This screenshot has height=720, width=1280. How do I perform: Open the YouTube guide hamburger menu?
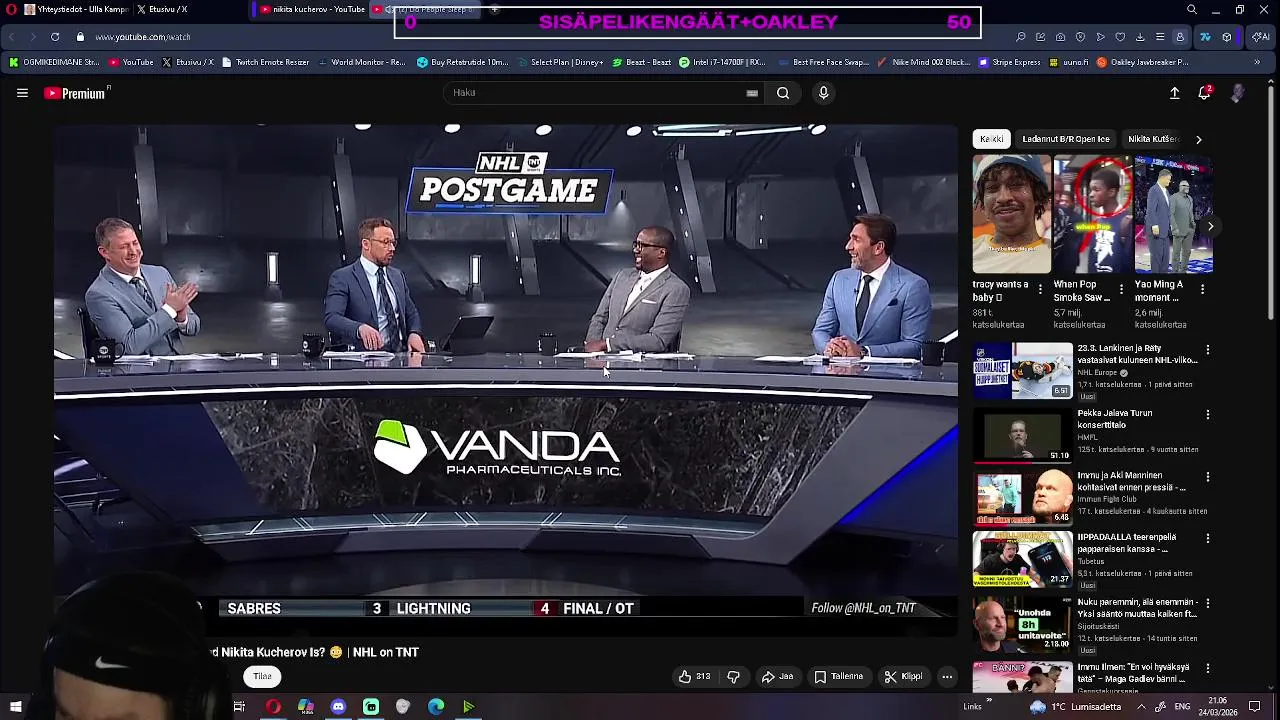click(x=22, y=93)
